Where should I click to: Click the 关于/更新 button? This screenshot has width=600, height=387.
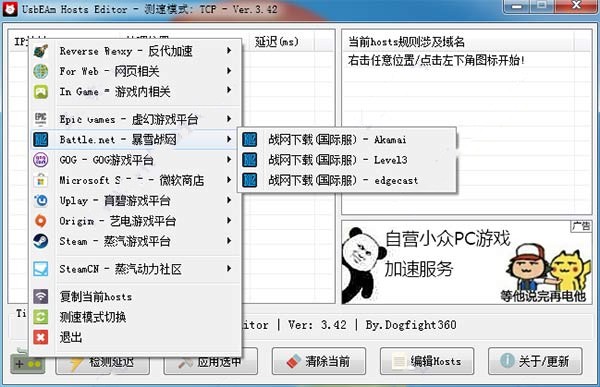pyautogui.click(x=535, y=361)
